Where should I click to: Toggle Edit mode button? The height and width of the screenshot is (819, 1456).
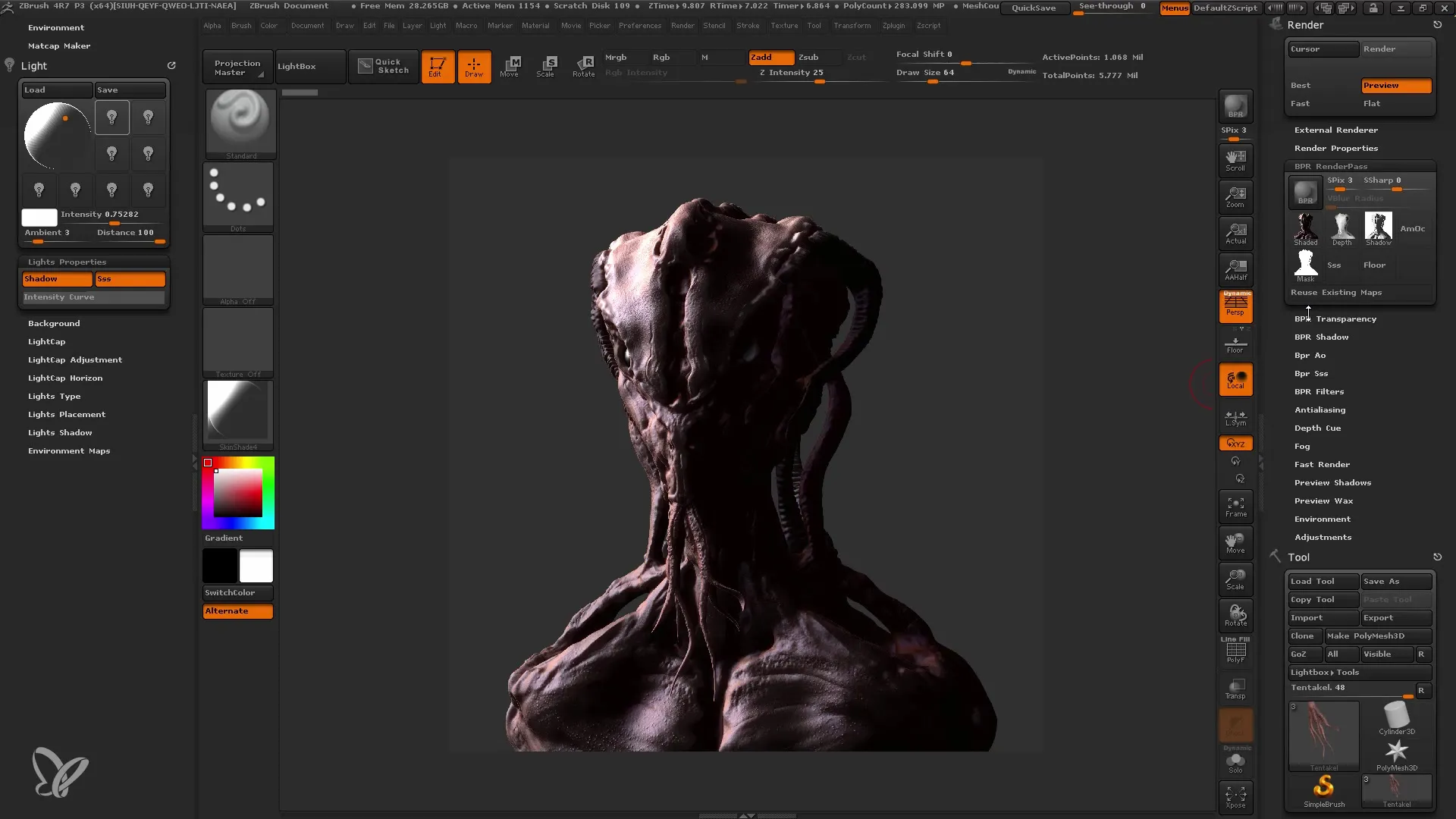(438, 67)
